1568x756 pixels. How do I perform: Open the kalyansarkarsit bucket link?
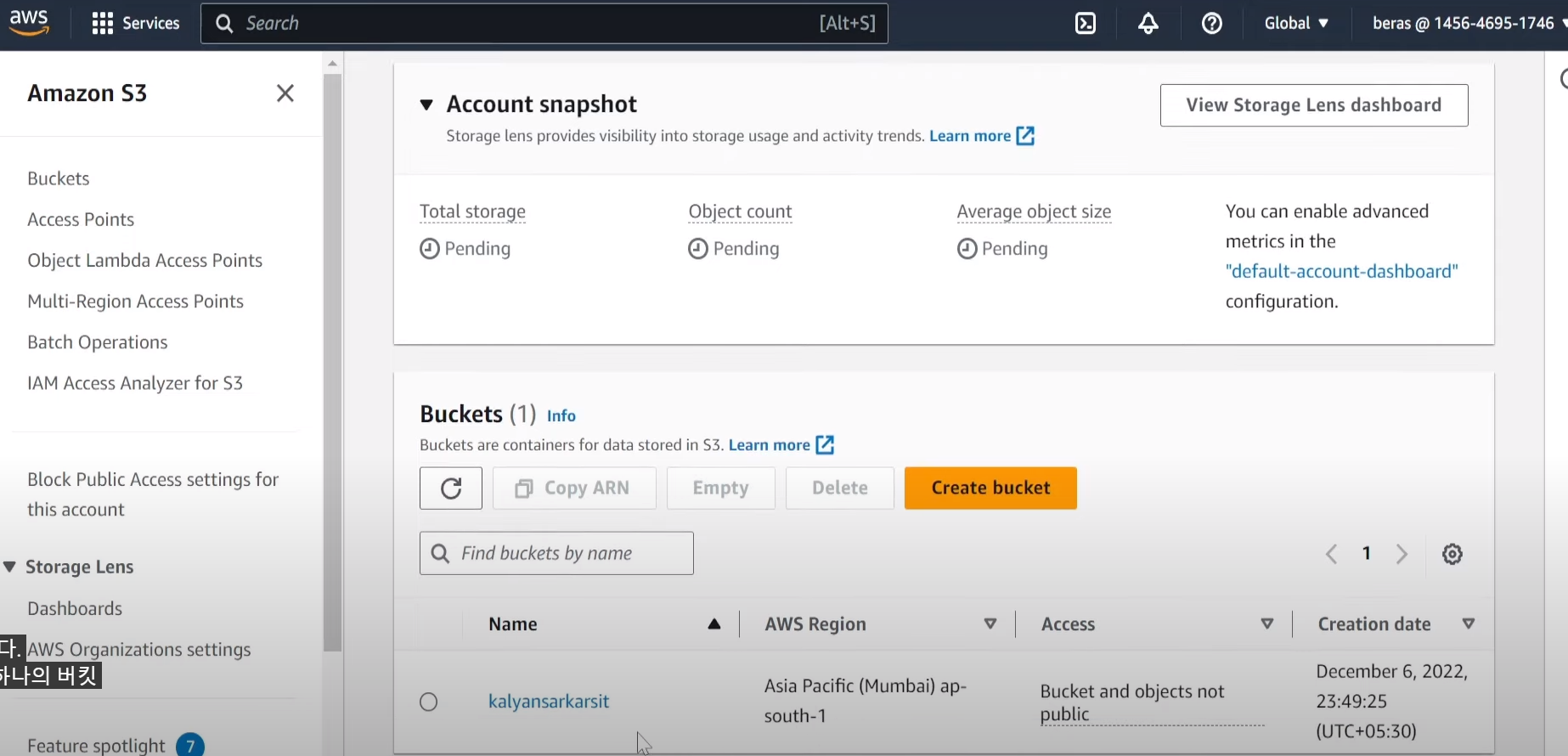[549, 702]
